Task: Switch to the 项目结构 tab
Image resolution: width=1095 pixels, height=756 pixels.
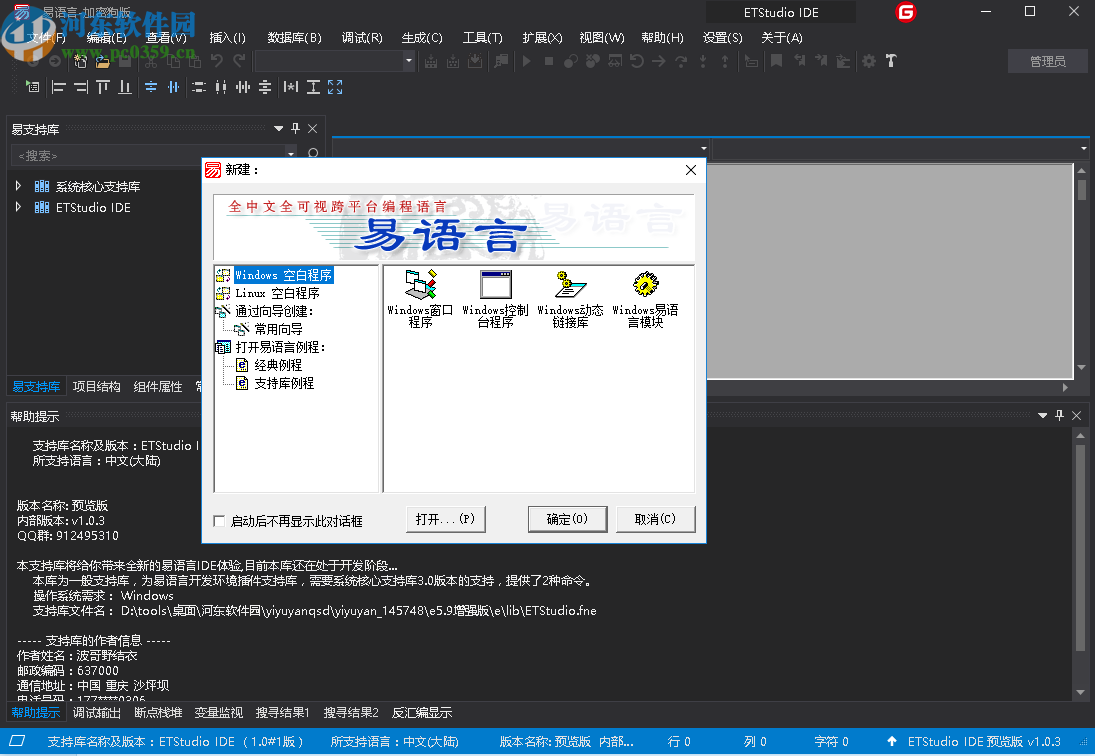Action: (x=96, y=385)
